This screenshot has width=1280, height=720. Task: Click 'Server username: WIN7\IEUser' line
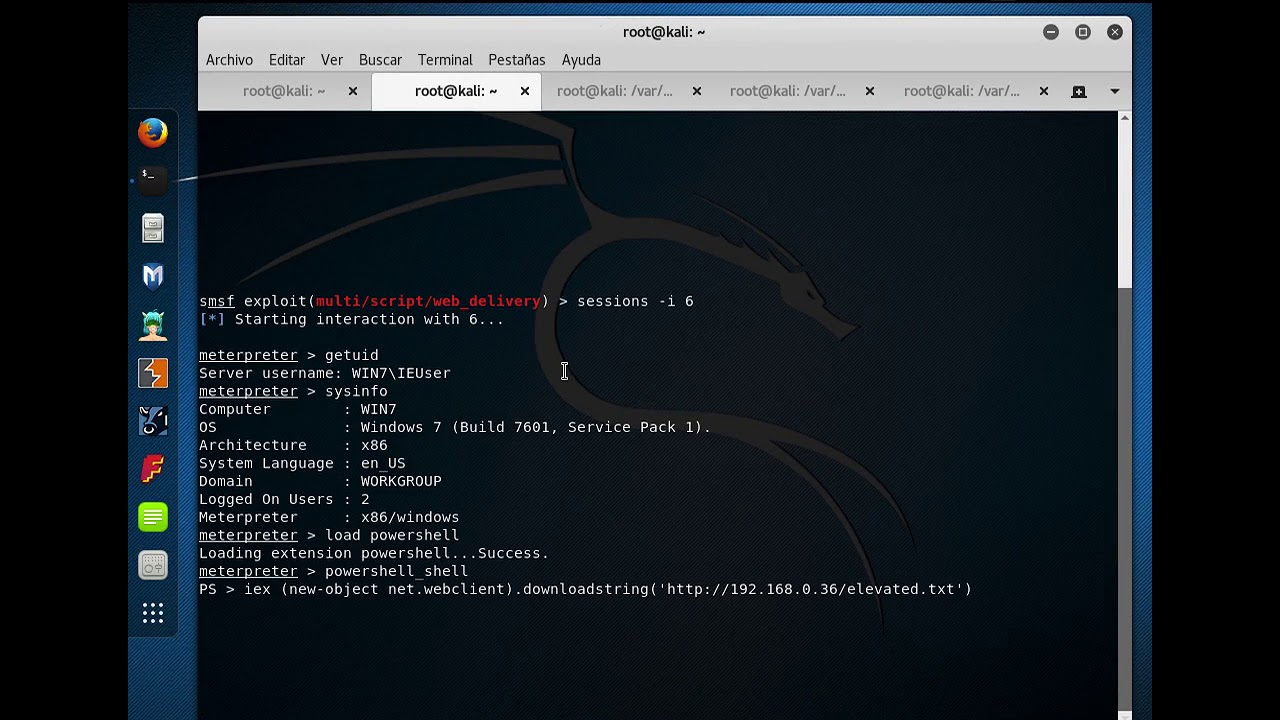(x=325, y=373)
